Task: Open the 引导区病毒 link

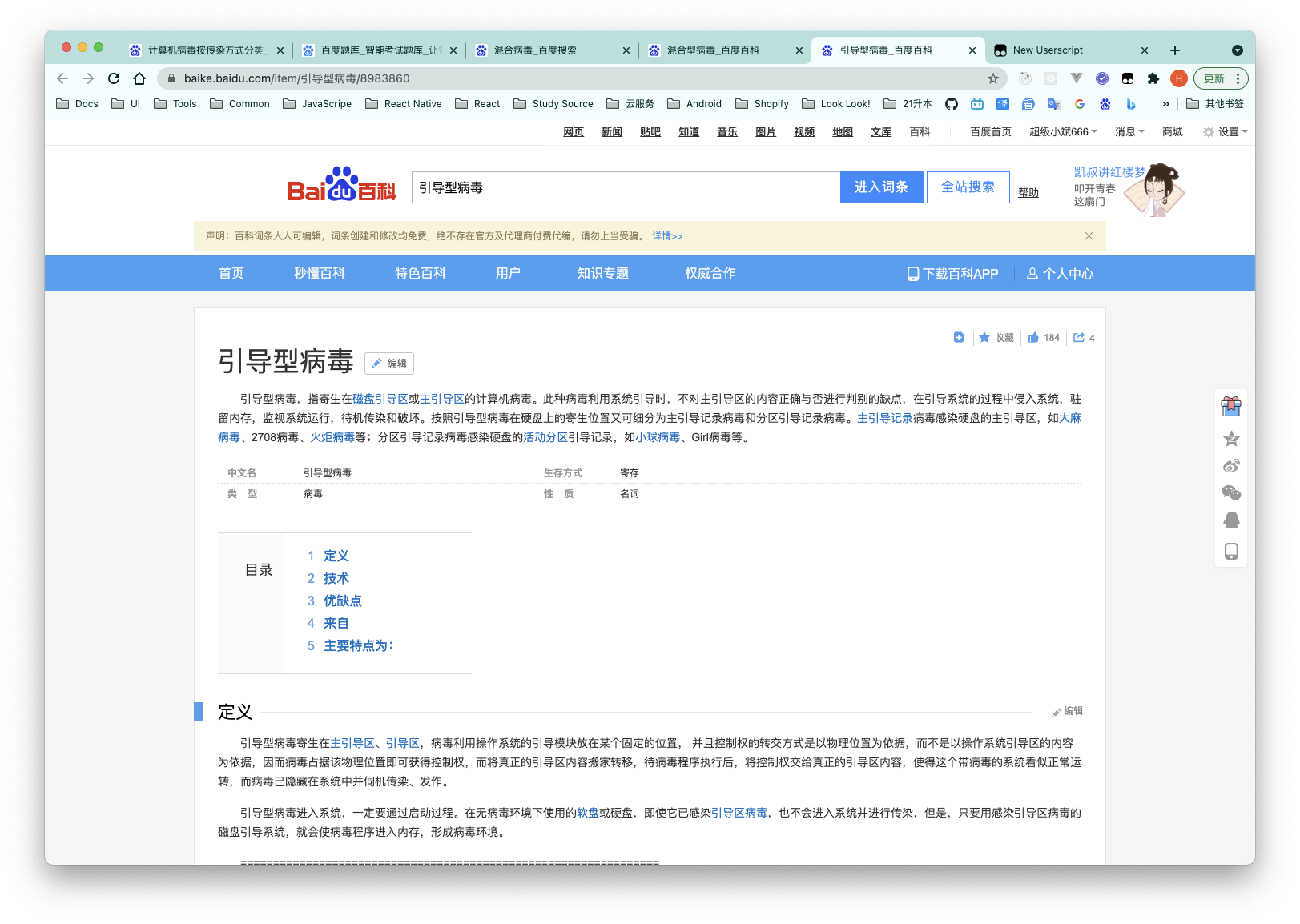Action: point(739,813)
